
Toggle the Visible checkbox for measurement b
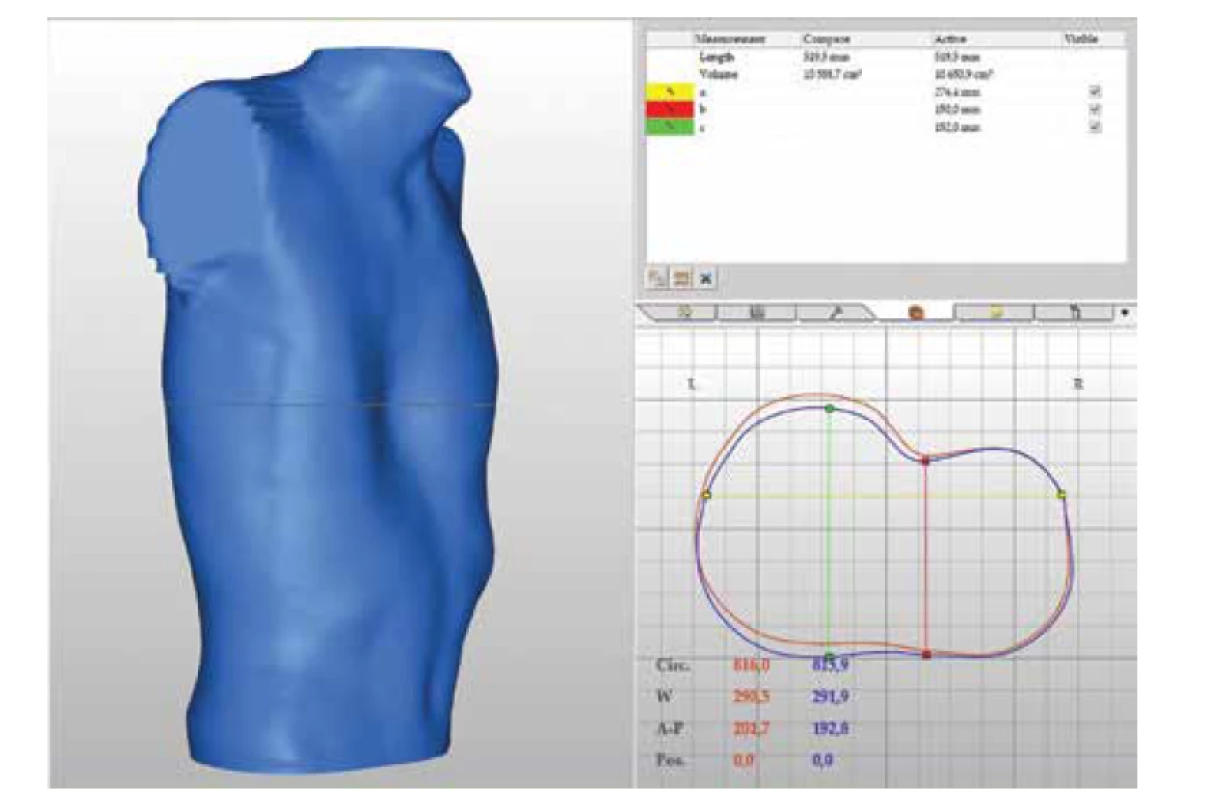(x=1096, y=109)
